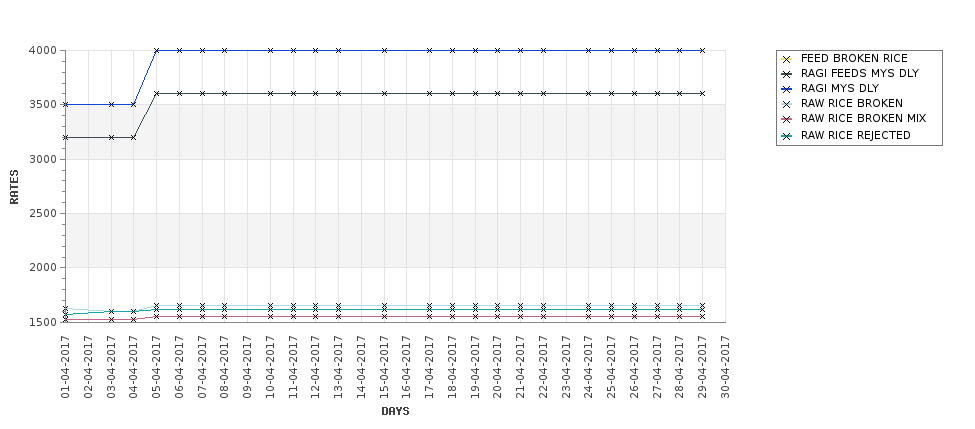
Task: Click the 2500 value on the y-axis
Action: coord(46,214)
